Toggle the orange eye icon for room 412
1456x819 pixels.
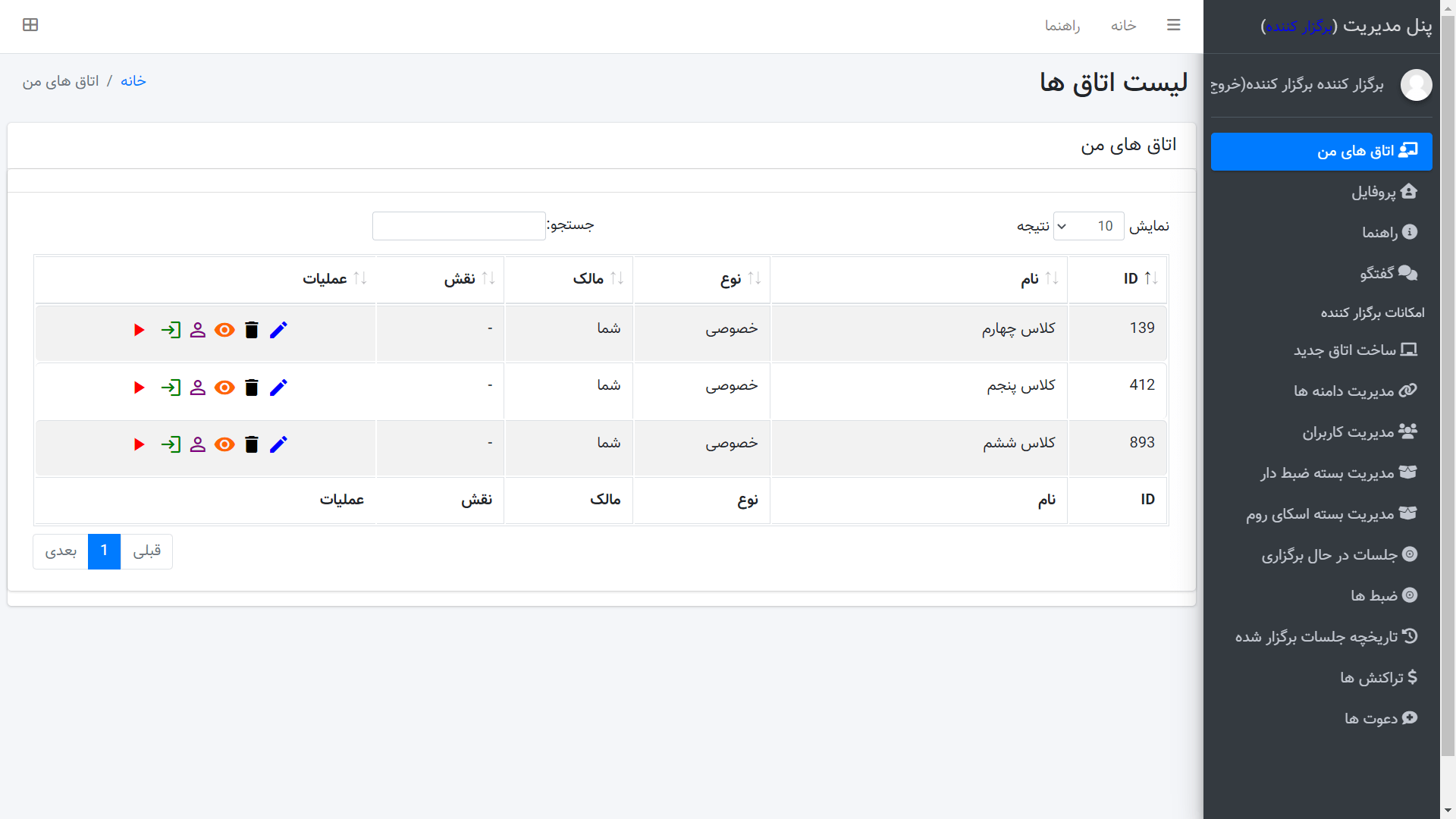(x=224, y=388)
